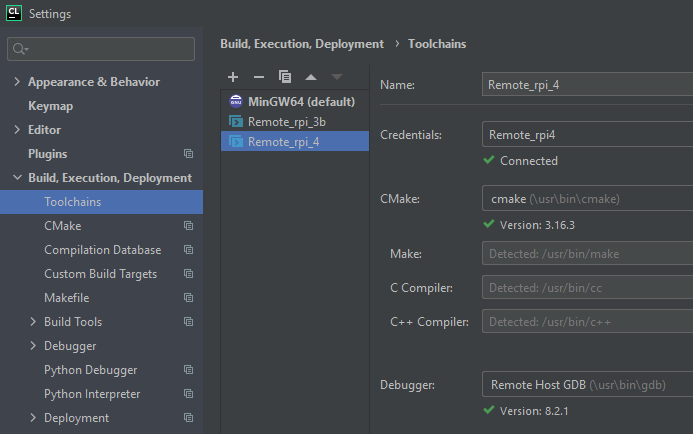Screen dimensions: 693x434
Task: Select the Remote_rpi_3b toolchain
Action: coord(286,121)
